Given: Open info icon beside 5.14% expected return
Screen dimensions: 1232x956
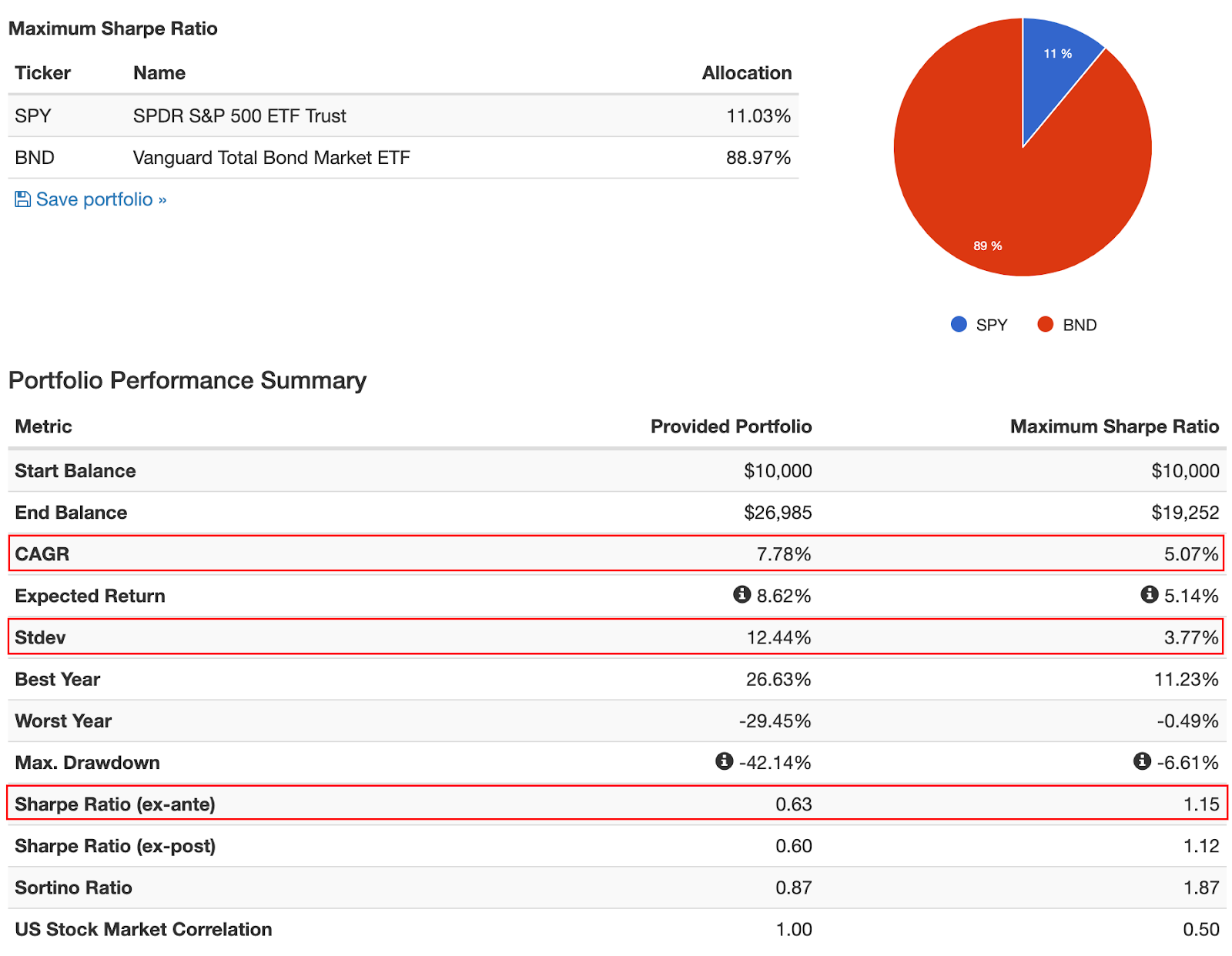Looking at the screenshot, I should [1149, 594].
